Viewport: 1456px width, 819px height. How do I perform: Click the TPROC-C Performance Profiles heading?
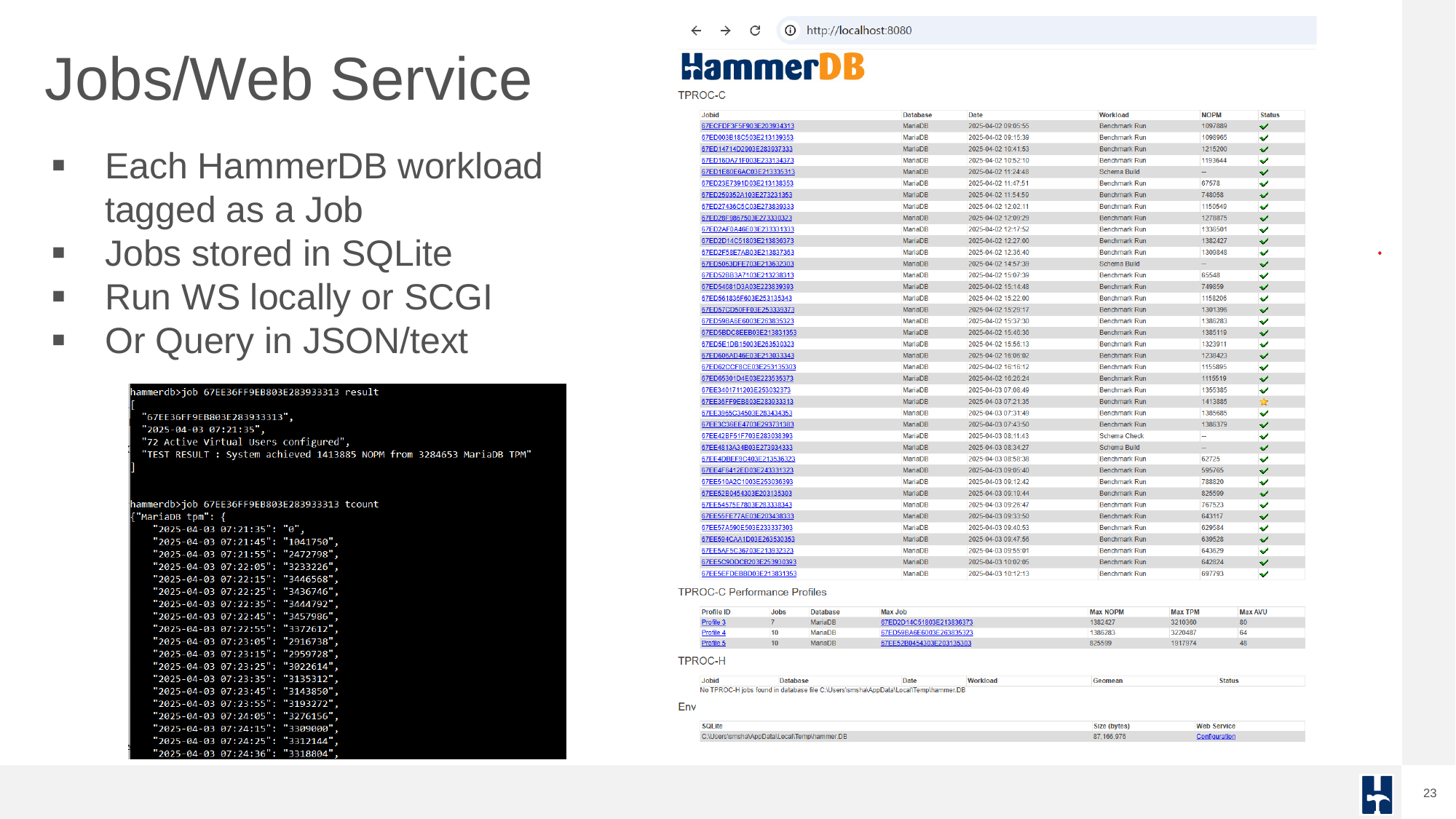click(x=752, y=592)
